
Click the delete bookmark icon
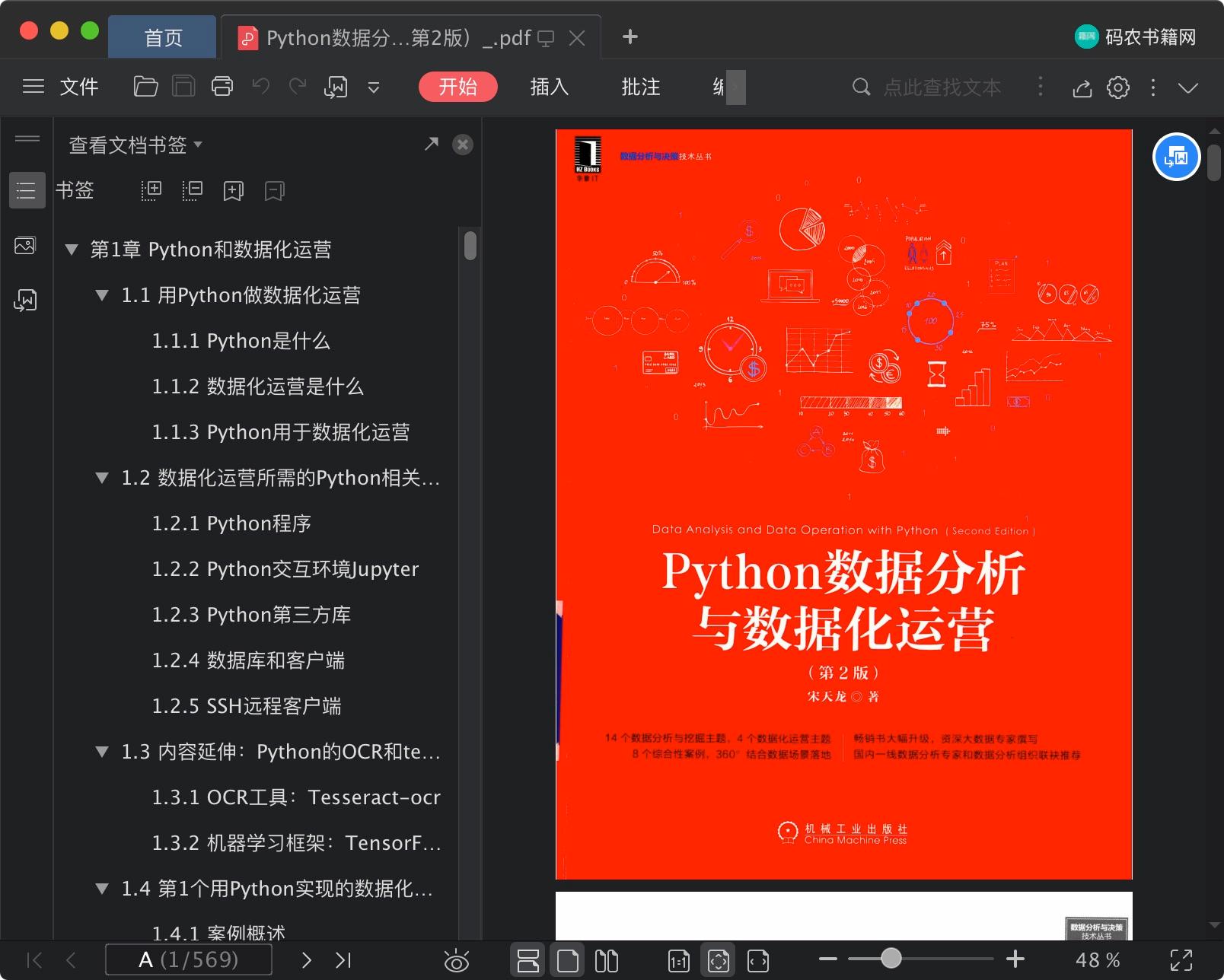coord(275,190)
